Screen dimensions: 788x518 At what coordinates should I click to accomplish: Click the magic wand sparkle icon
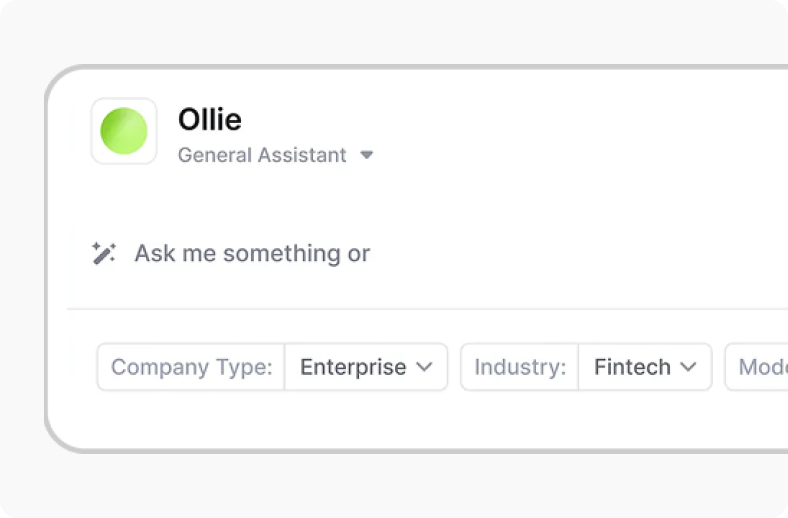104,253
